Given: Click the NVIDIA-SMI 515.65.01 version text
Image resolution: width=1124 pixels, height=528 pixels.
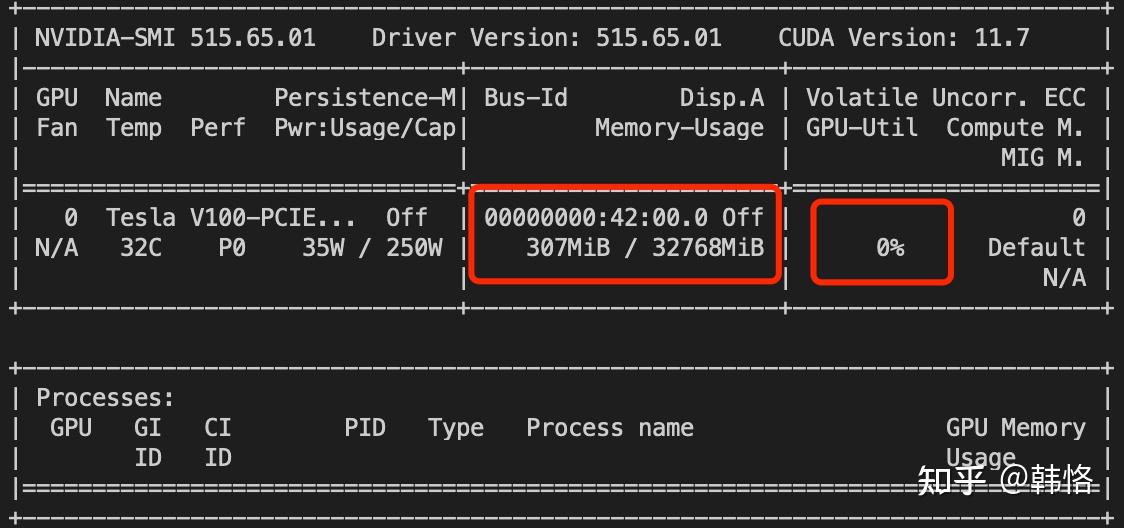Looking at the screenshot, I should click(x=175, y=37).
